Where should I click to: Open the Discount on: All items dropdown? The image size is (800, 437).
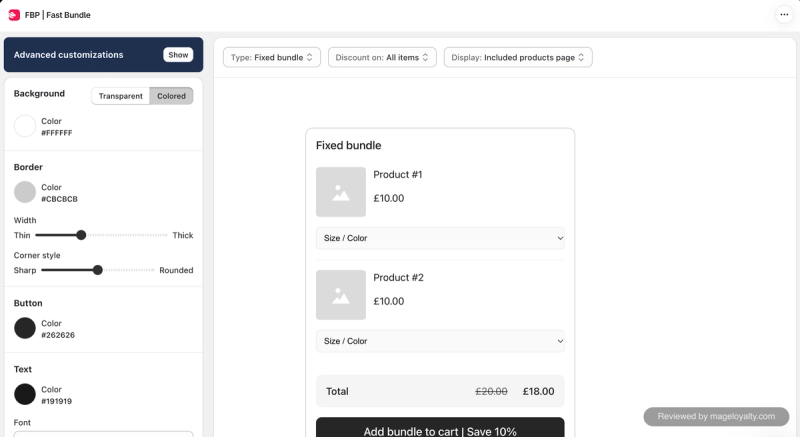coord(382,57)
